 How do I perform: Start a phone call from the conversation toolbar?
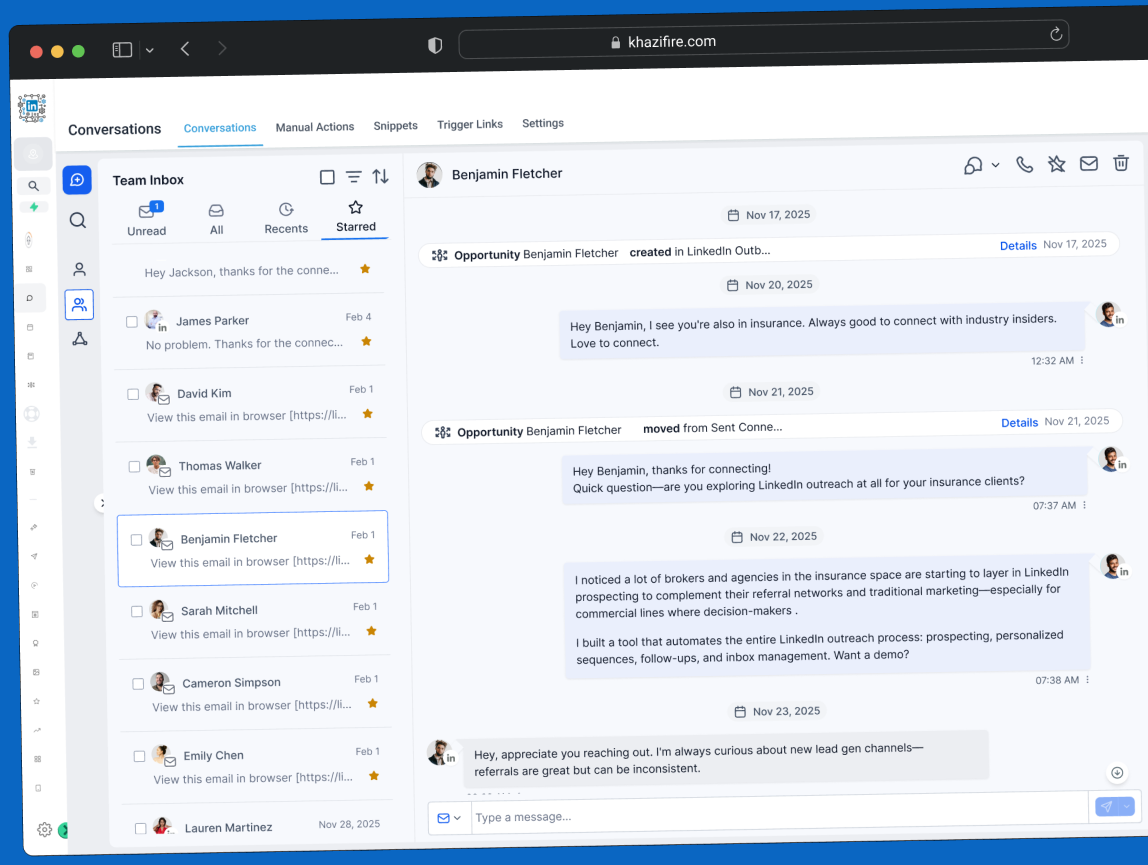tap(1024, 163)
